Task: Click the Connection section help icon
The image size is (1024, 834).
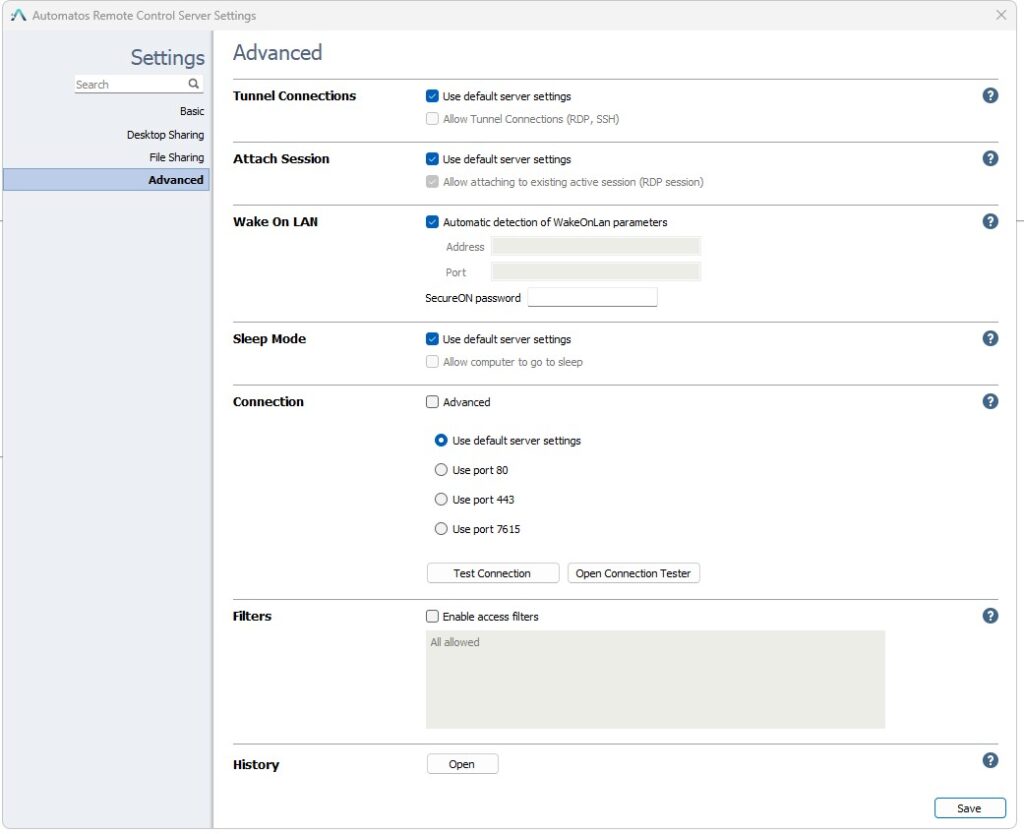Action: coord(990,401)
